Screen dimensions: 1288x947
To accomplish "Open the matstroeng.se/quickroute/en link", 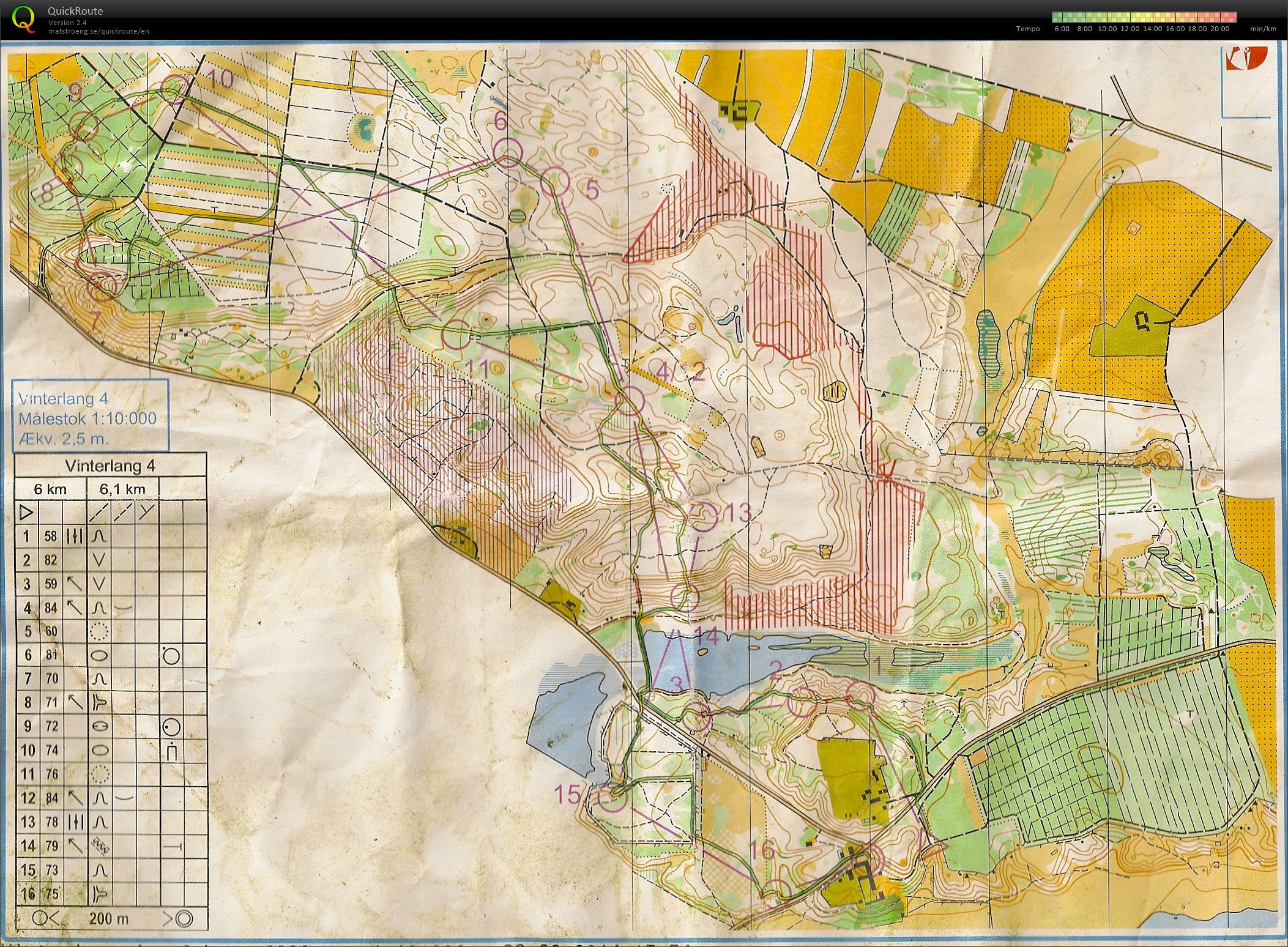I will click(x=99, y=31).
